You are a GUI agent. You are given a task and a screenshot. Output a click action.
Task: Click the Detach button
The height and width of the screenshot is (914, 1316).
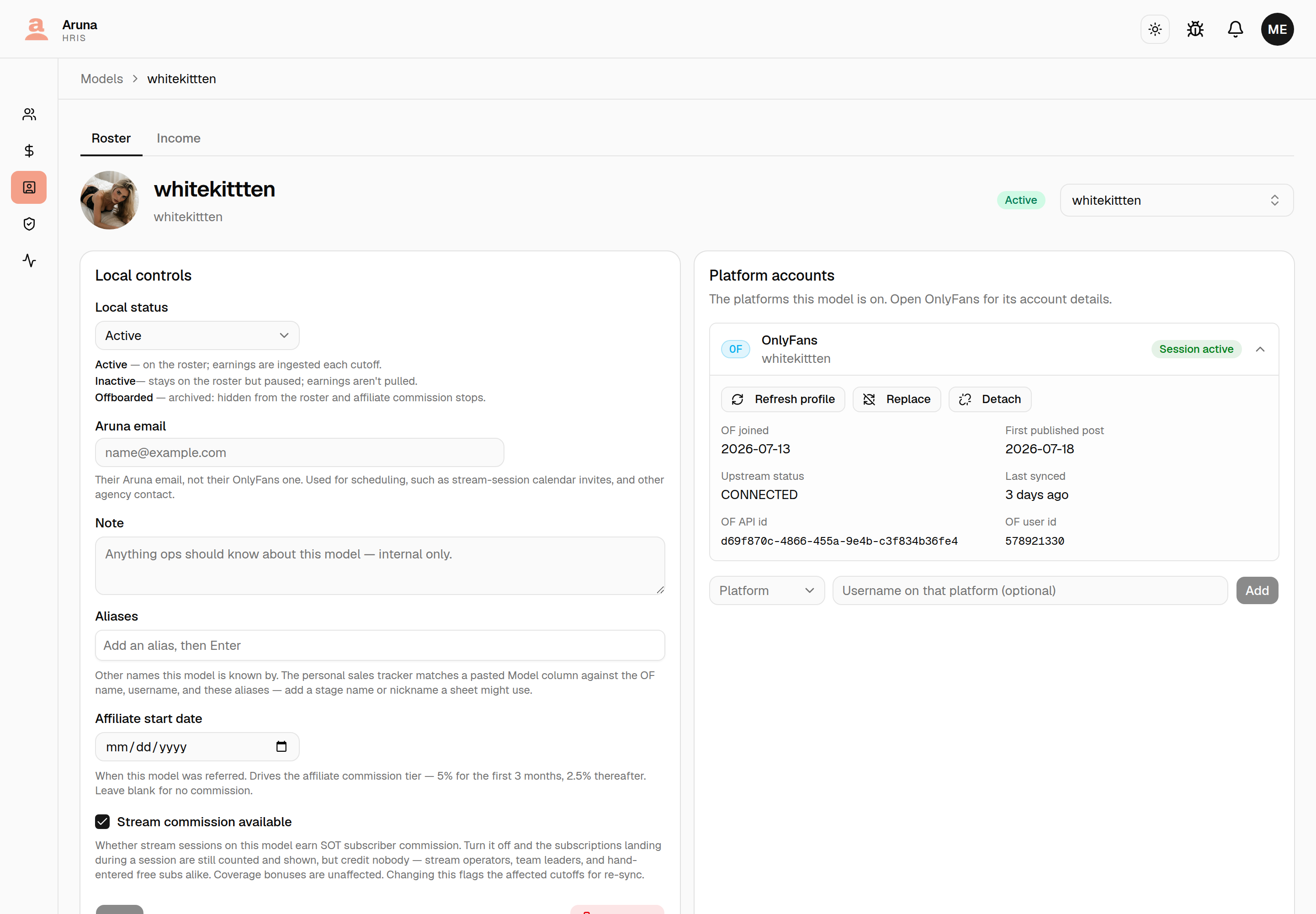click(990, 399)
